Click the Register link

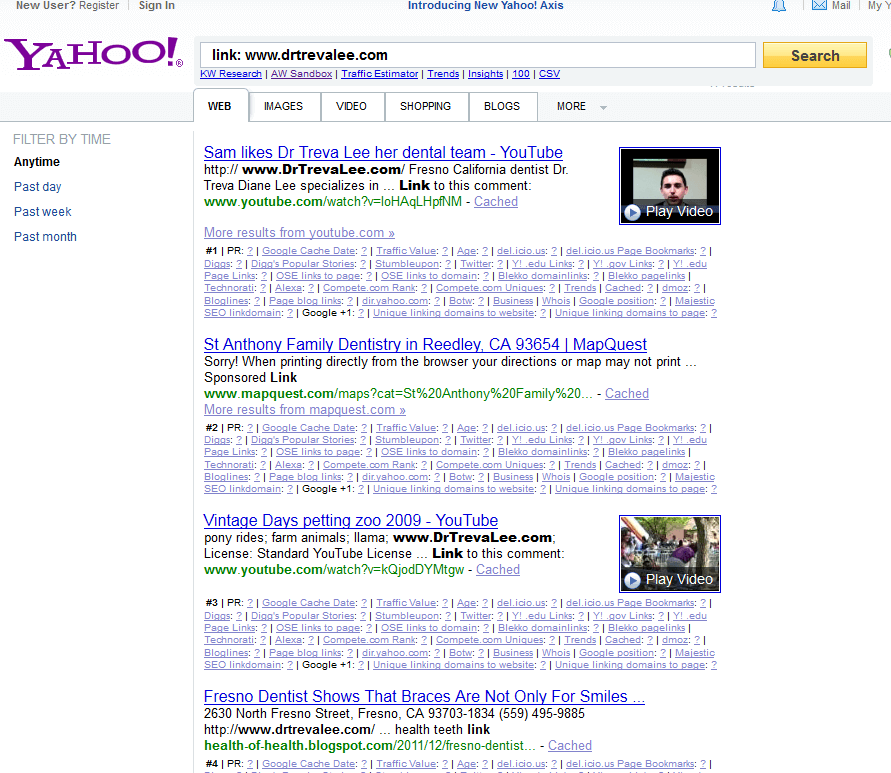[x=99, y=6]
